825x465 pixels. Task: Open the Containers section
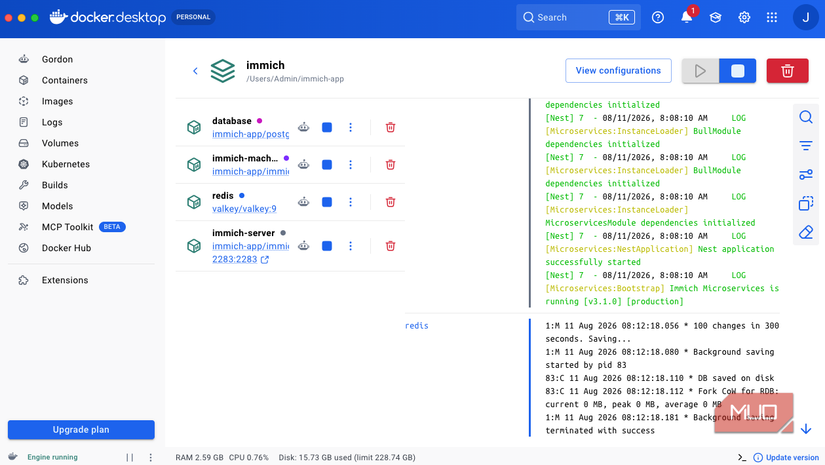(x=64, y=80)
